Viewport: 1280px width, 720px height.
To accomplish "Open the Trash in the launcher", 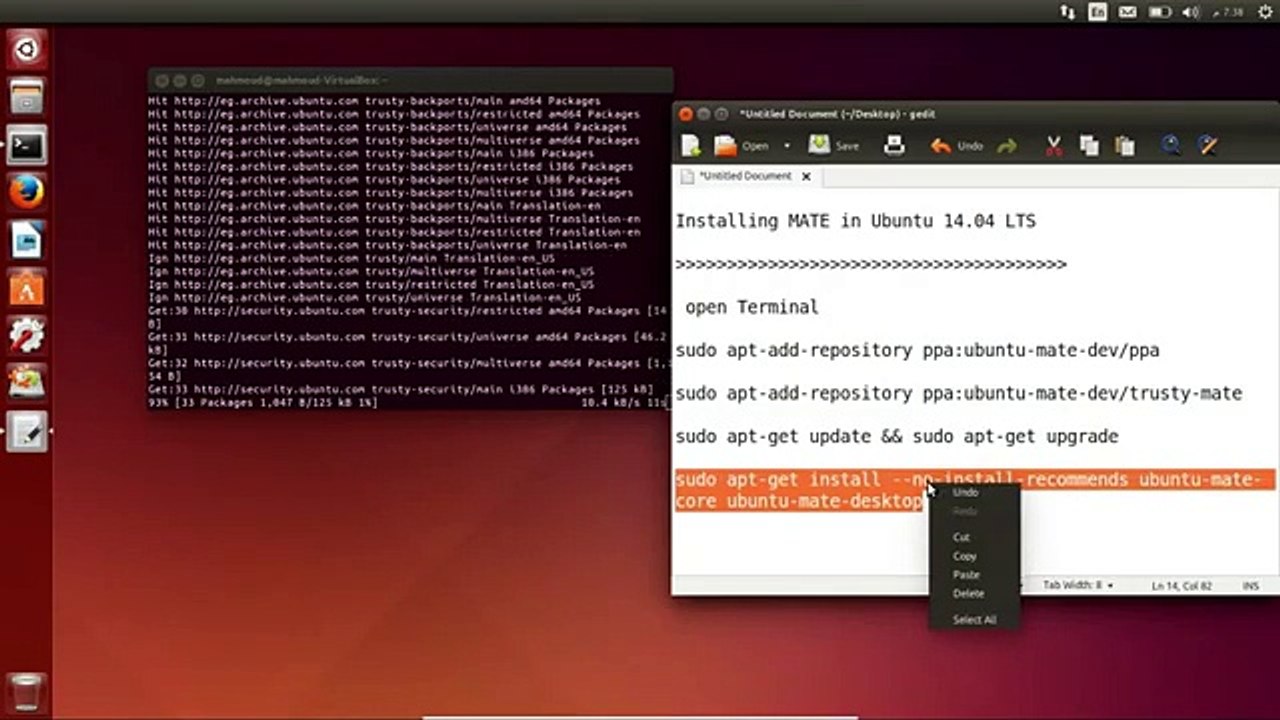I will pyautogui.click(x=26, y=693).
